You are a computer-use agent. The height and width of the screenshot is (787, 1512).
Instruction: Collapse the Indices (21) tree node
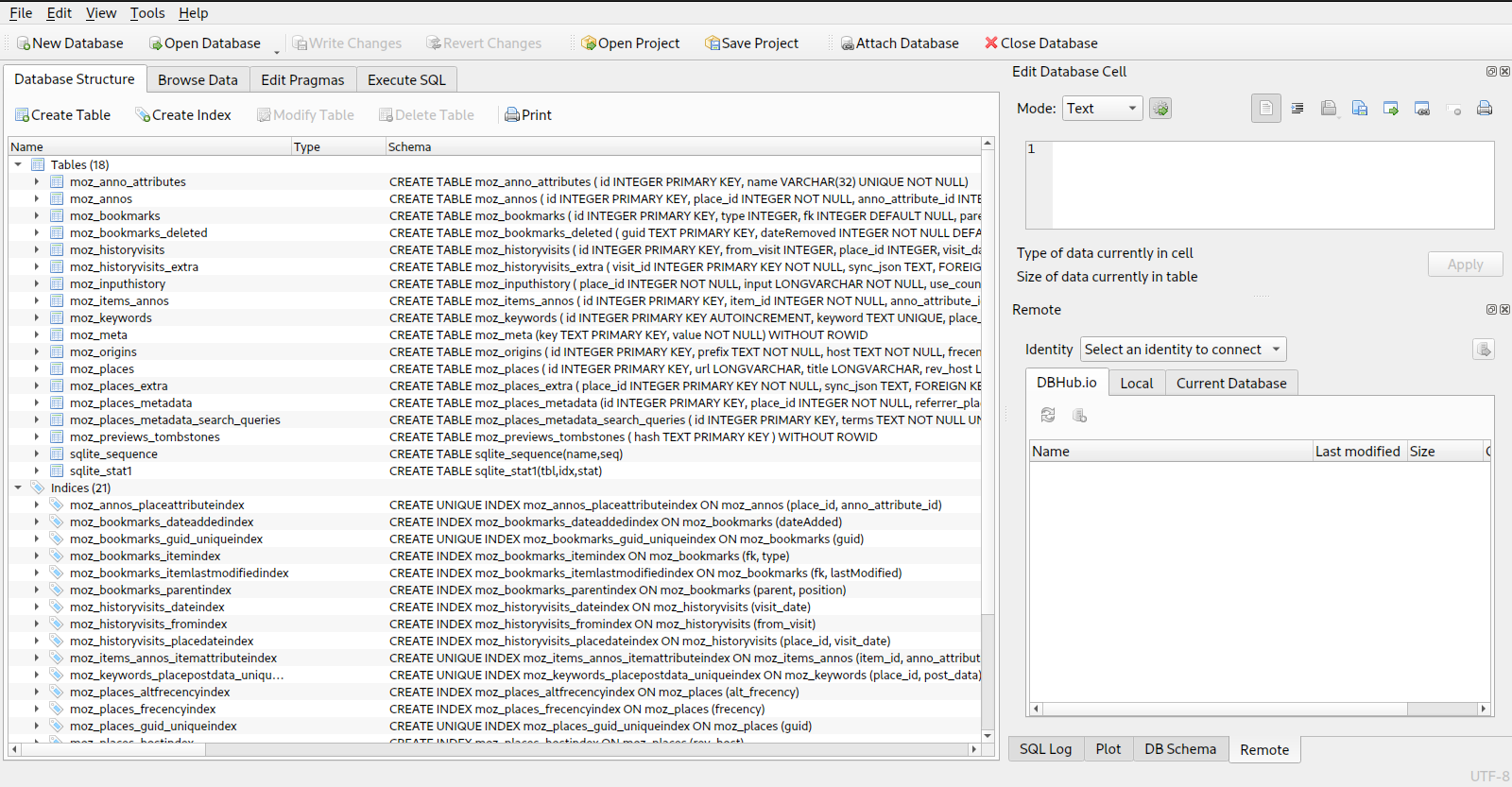[x=18, y=488]
